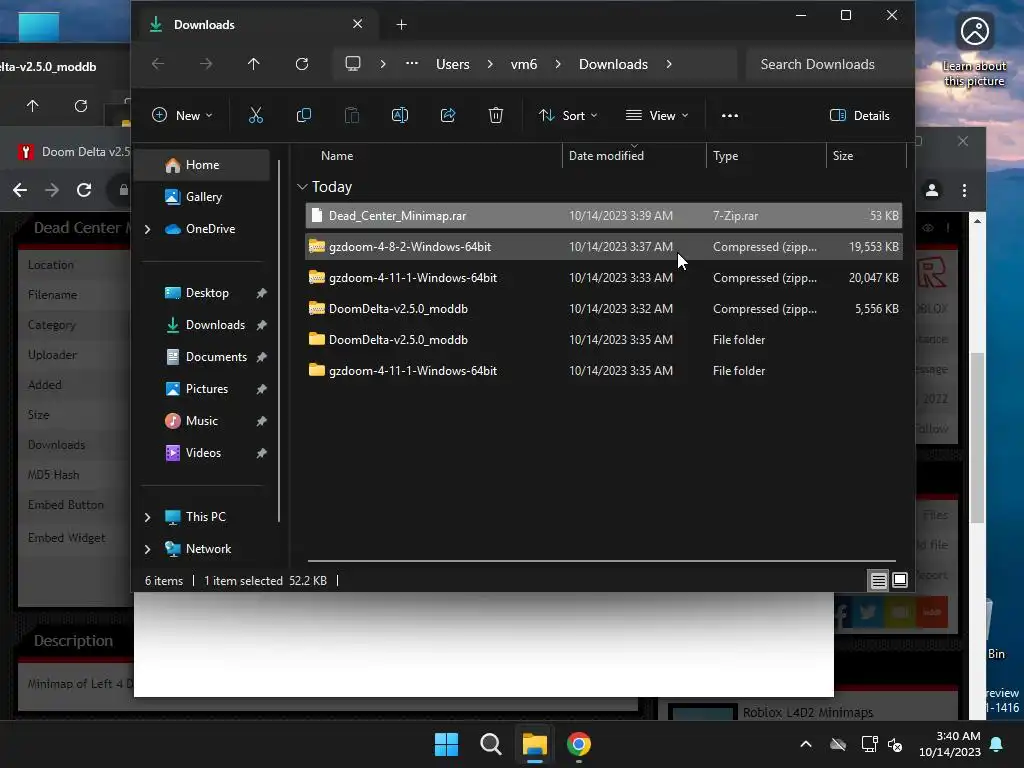1024x768 pixels.
Task: Click chevron after Downloads in breadcrumb
Action: pos(669,64)
